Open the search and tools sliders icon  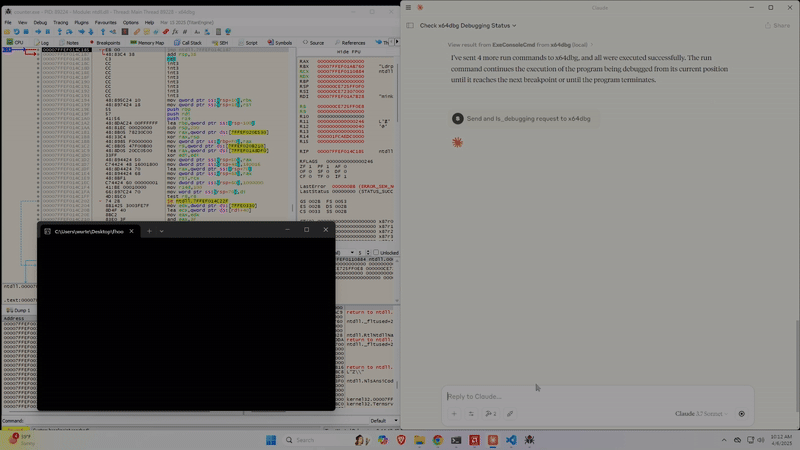471,414
